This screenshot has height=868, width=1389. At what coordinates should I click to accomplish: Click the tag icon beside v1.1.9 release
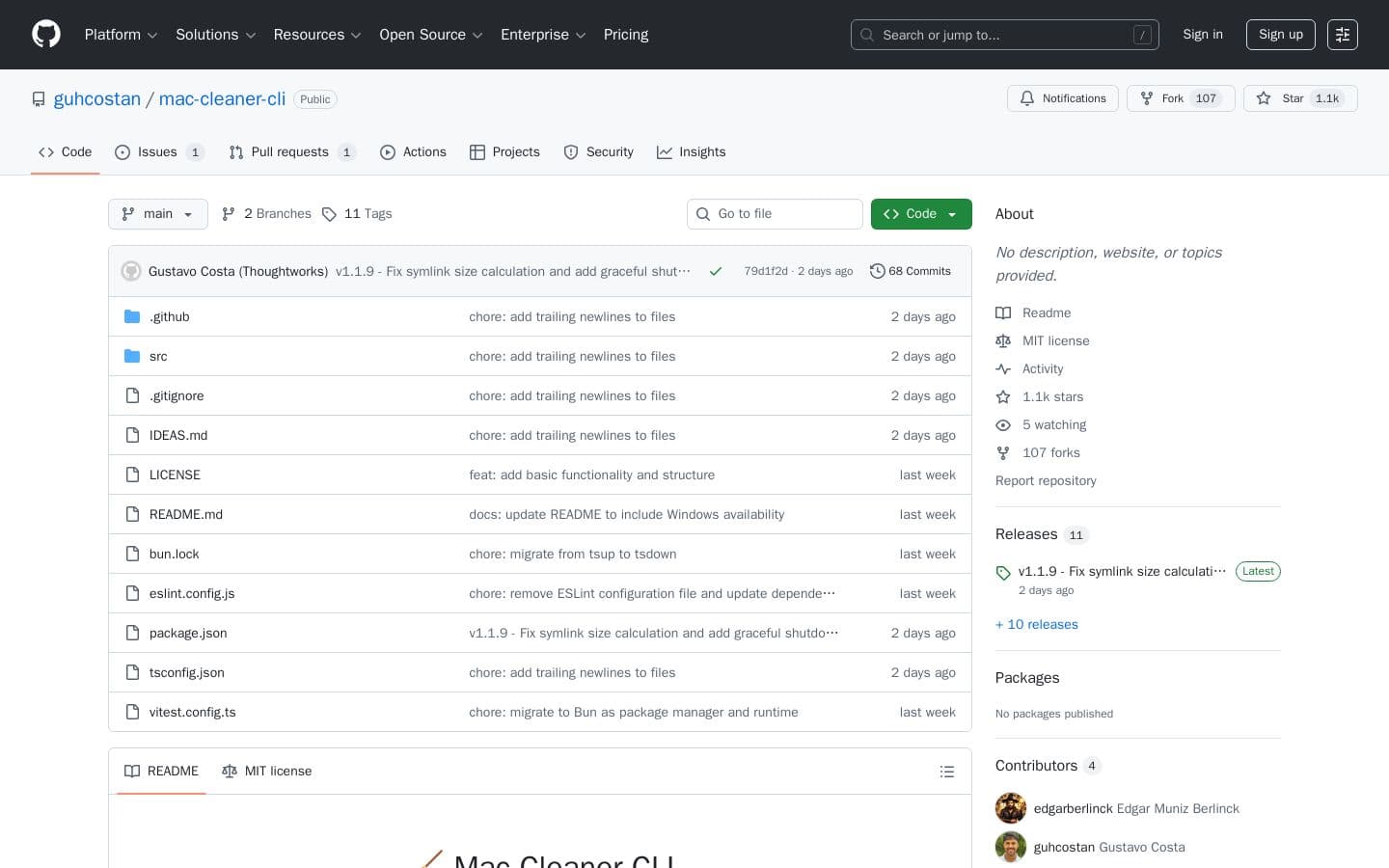(1003, 573)
